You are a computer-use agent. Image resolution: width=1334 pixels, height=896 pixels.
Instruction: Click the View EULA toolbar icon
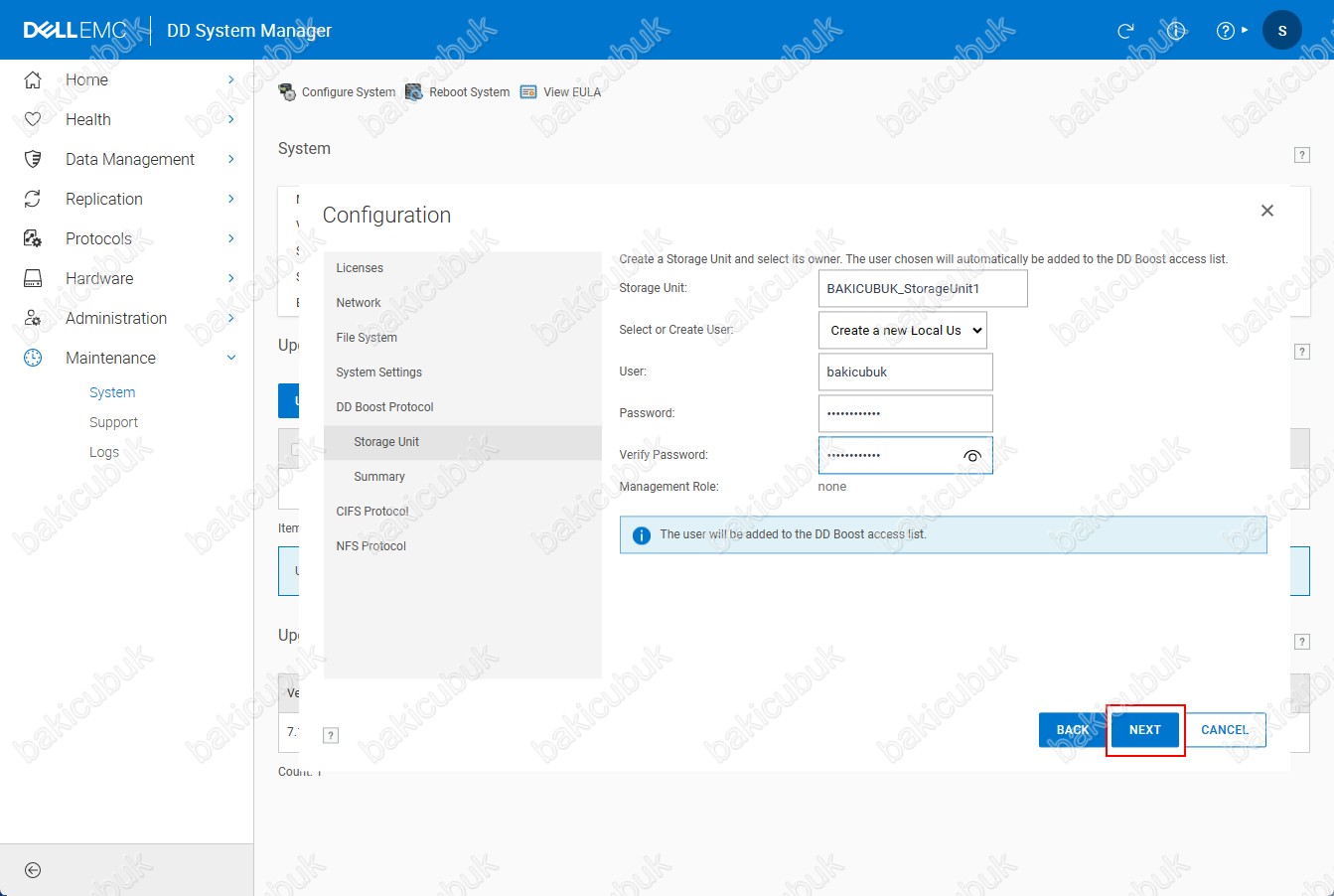tap(528, 92)
